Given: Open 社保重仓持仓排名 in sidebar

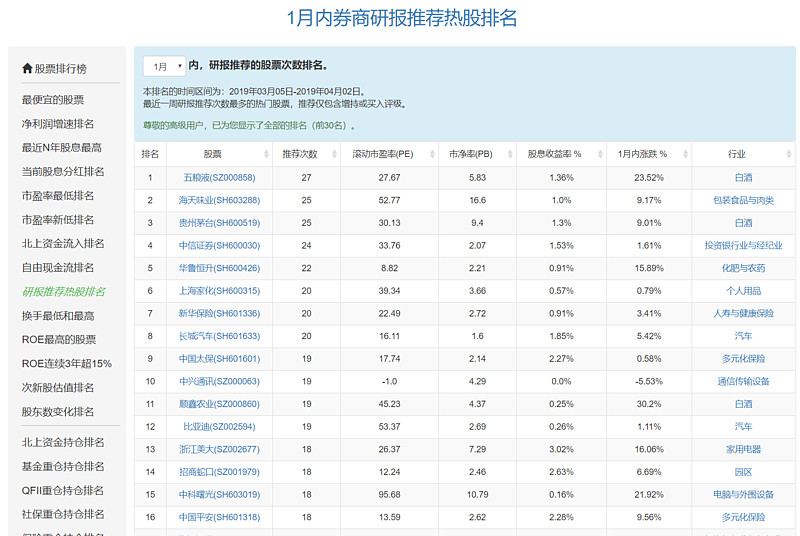Looking at the screenshot, I should 63,514.
